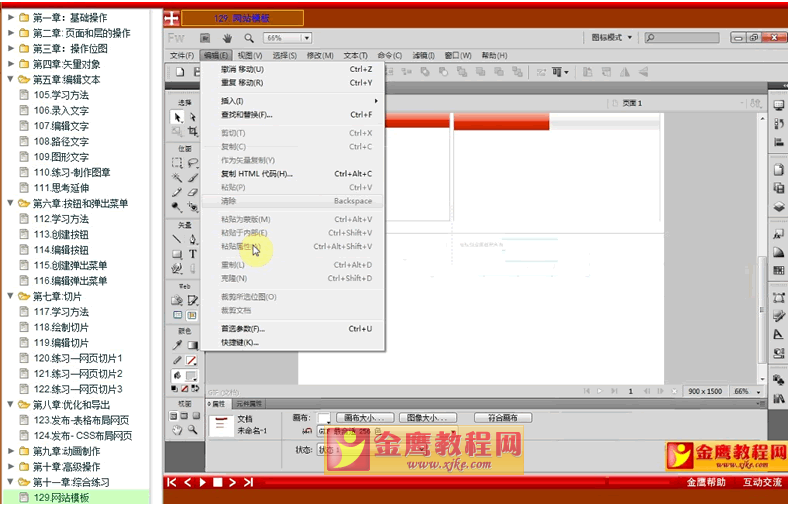Open the Layers panel icon in right dock

coord(778,207)
